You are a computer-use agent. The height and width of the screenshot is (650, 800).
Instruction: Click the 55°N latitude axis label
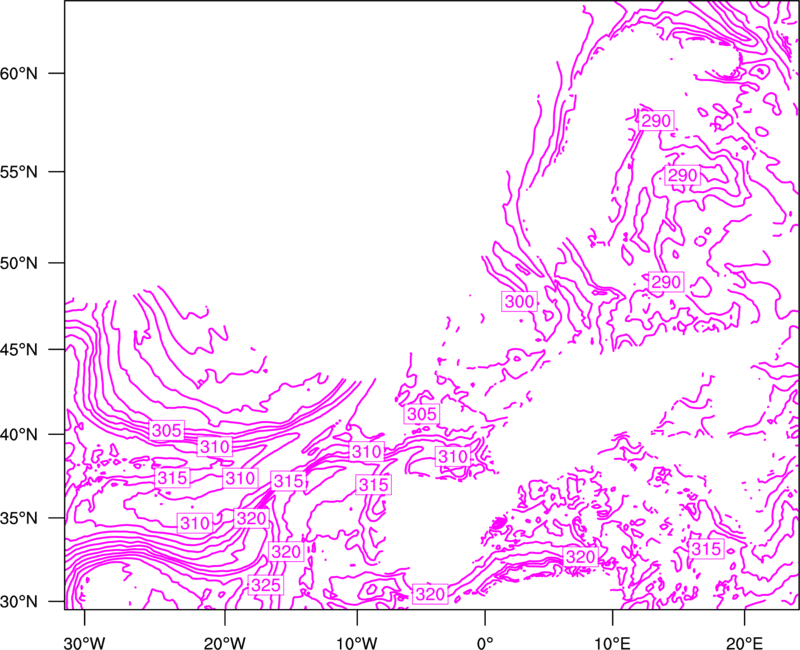click(x=19, y=172)
